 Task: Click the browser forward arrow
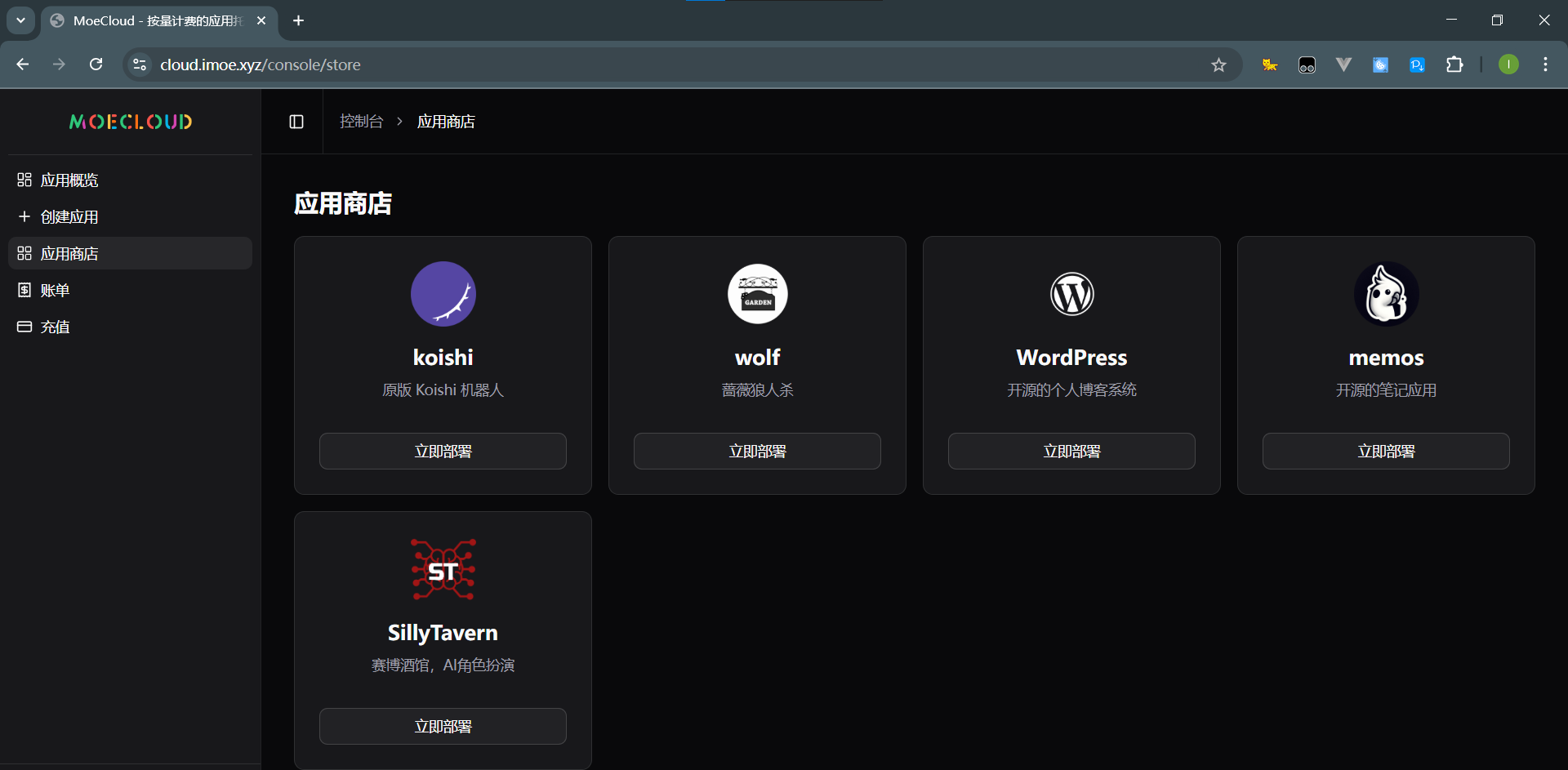[x=59, y=65]
